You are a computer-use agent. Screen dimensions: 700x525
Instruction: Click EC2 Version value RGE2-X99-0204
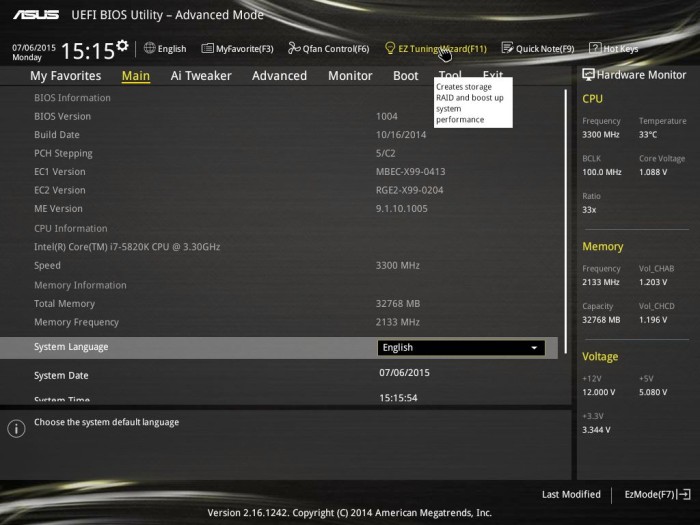coord(410,190)
